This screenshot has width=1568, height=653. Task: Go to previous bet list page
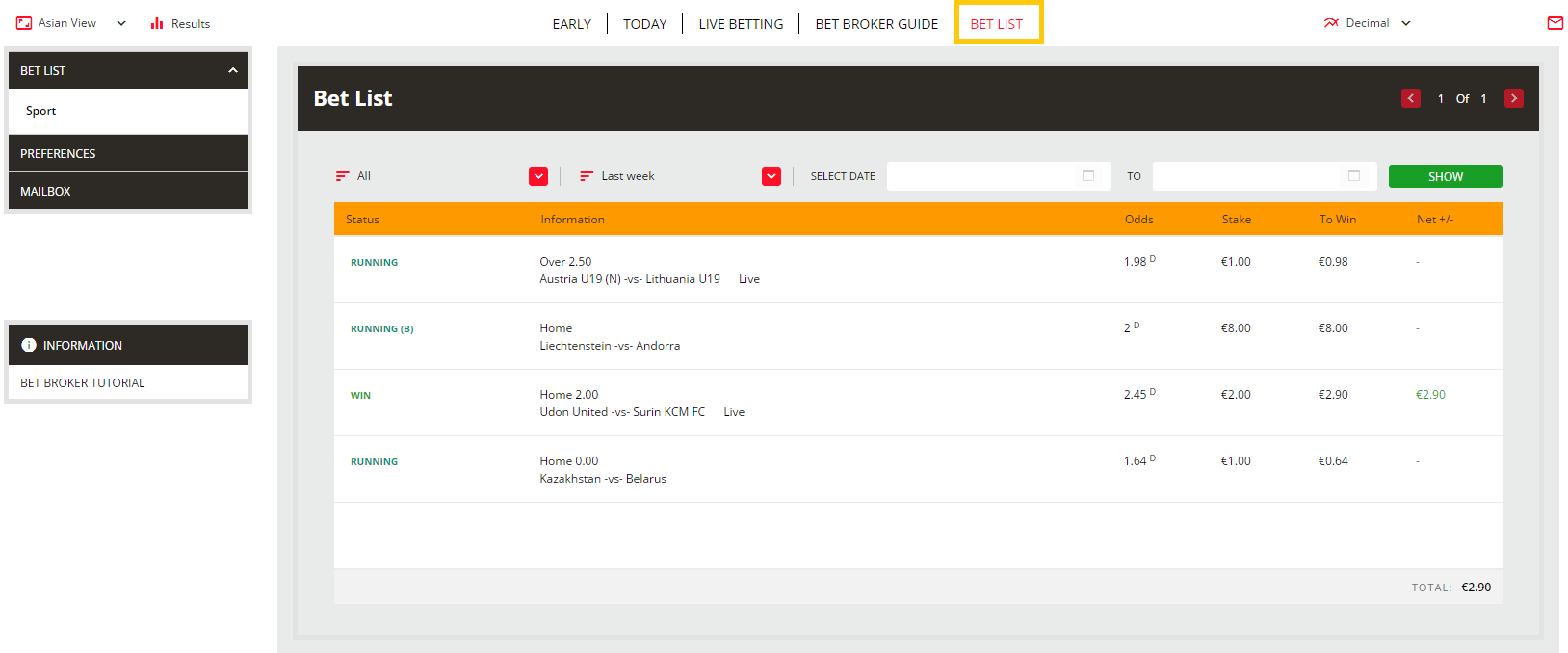tap(1411, 98)
